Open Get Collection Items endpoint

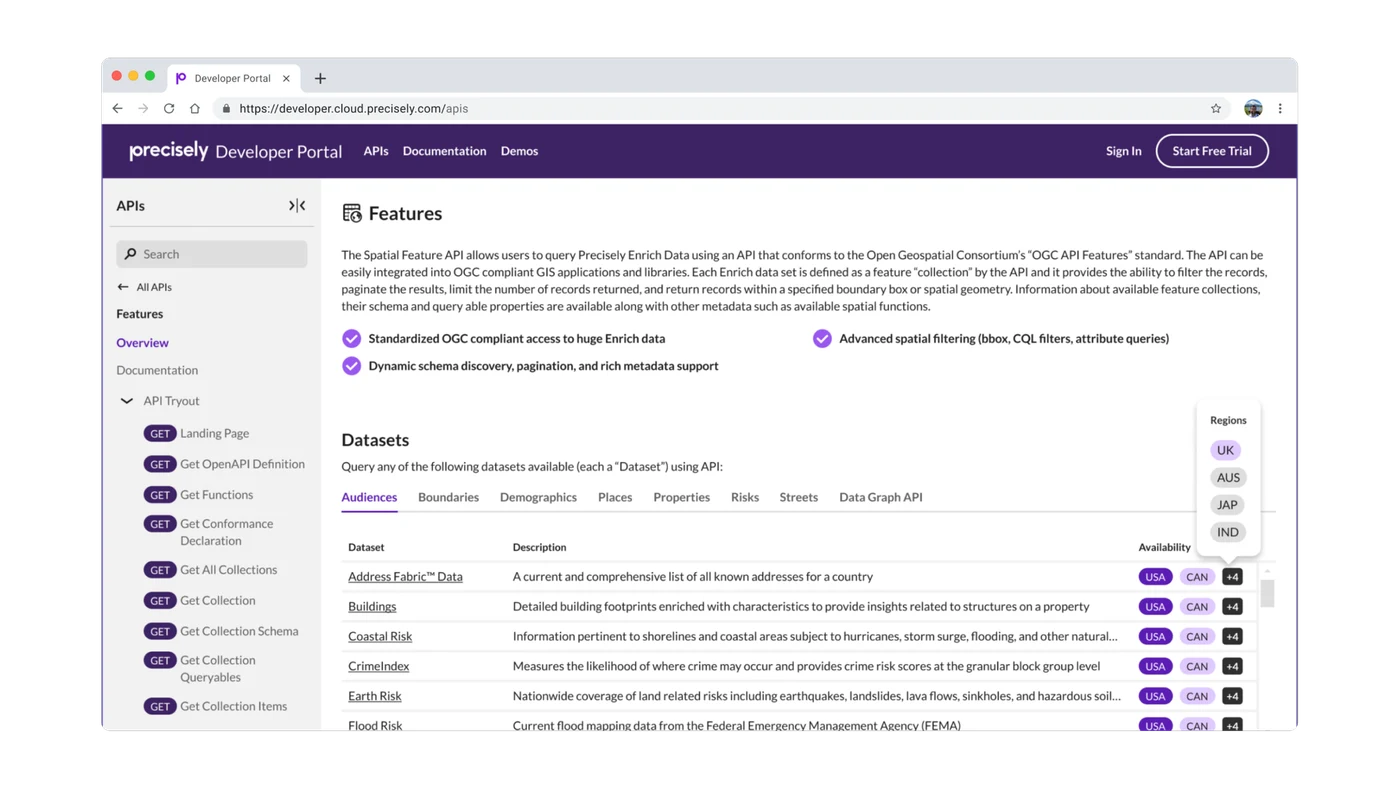pyautogui.click(x=233, y=706)
